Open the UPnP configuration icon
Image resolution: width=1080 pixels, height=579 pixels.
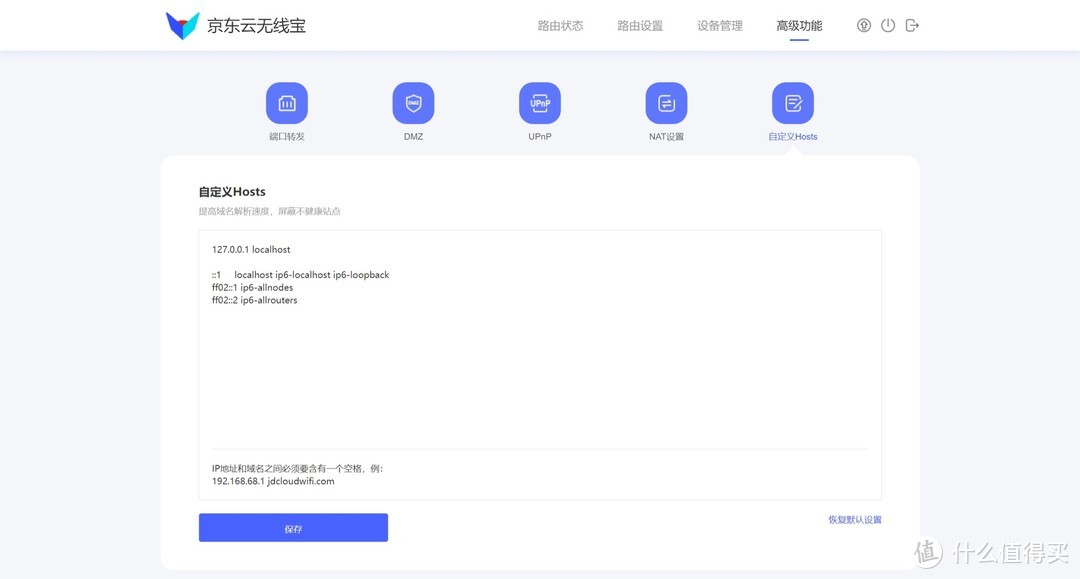tap(540, 101)
